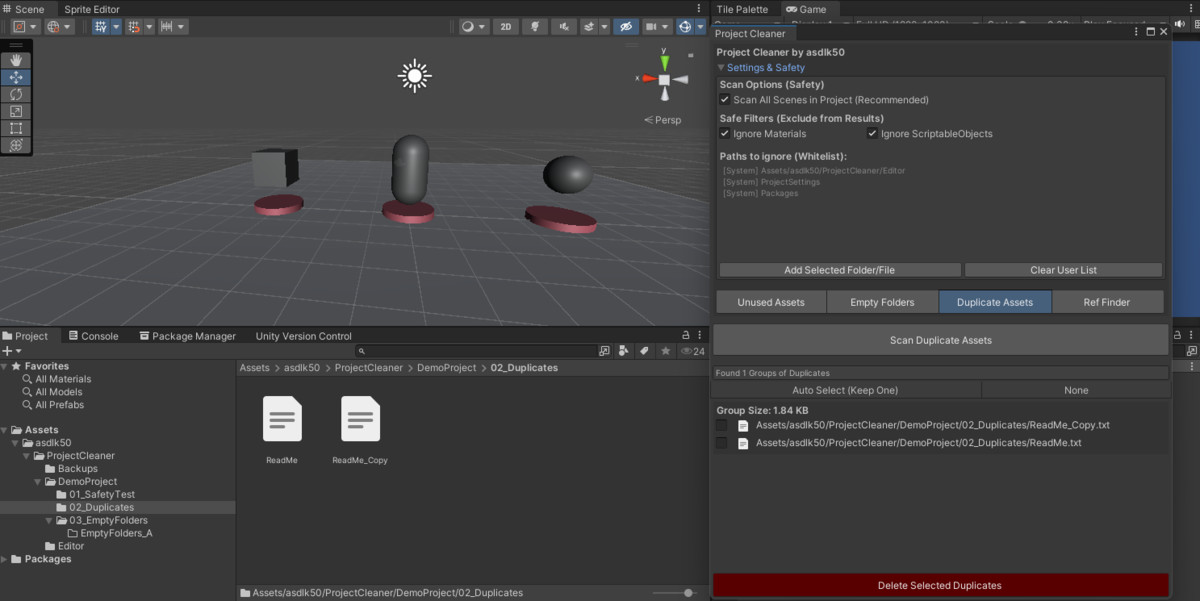Switch to the Console tab
The width and height of the screenshot is (1200, 601).
click(92, 336)
